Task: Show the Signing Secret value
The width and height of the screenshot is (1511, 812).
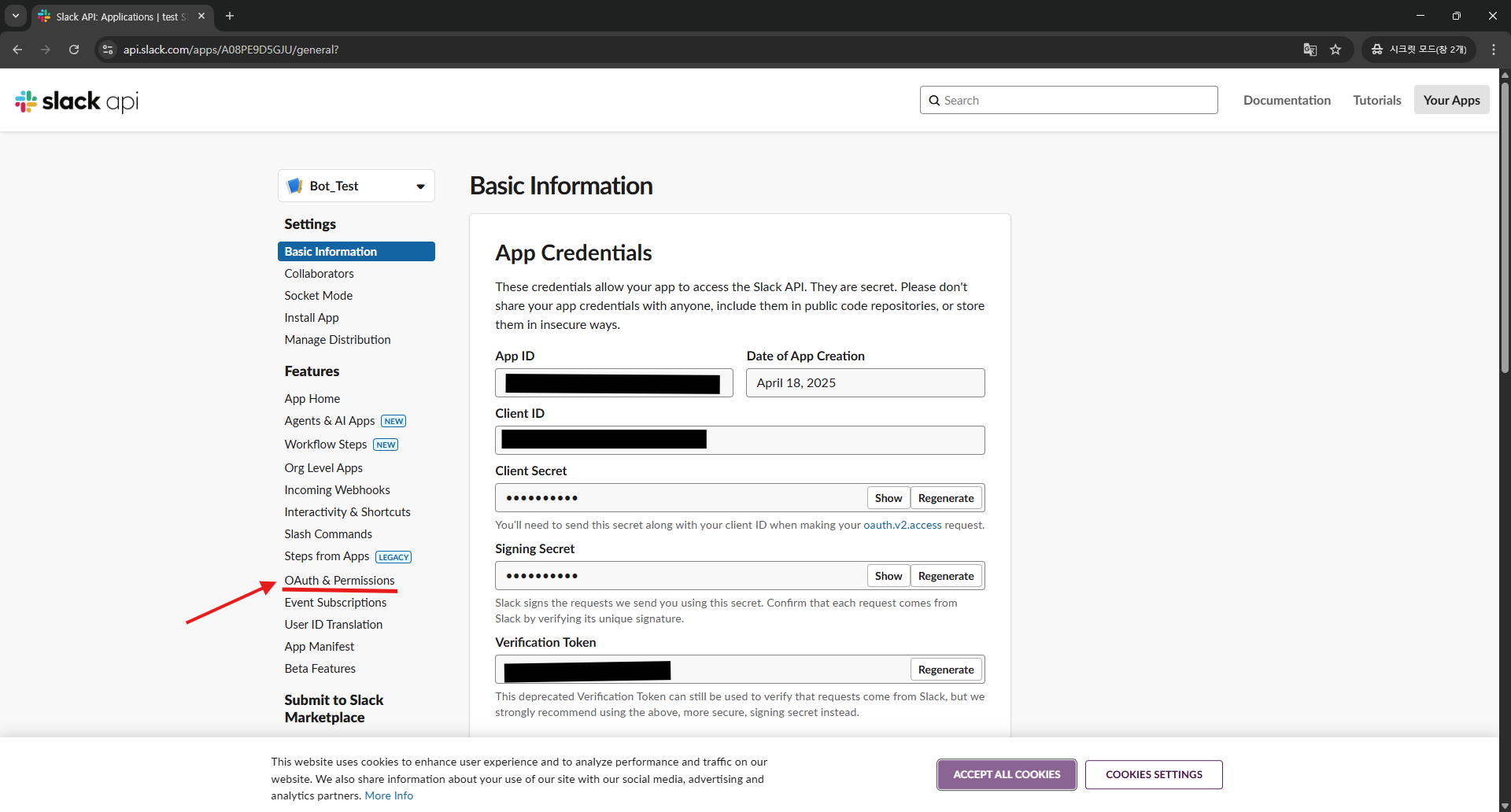Action: coord(888,576)
